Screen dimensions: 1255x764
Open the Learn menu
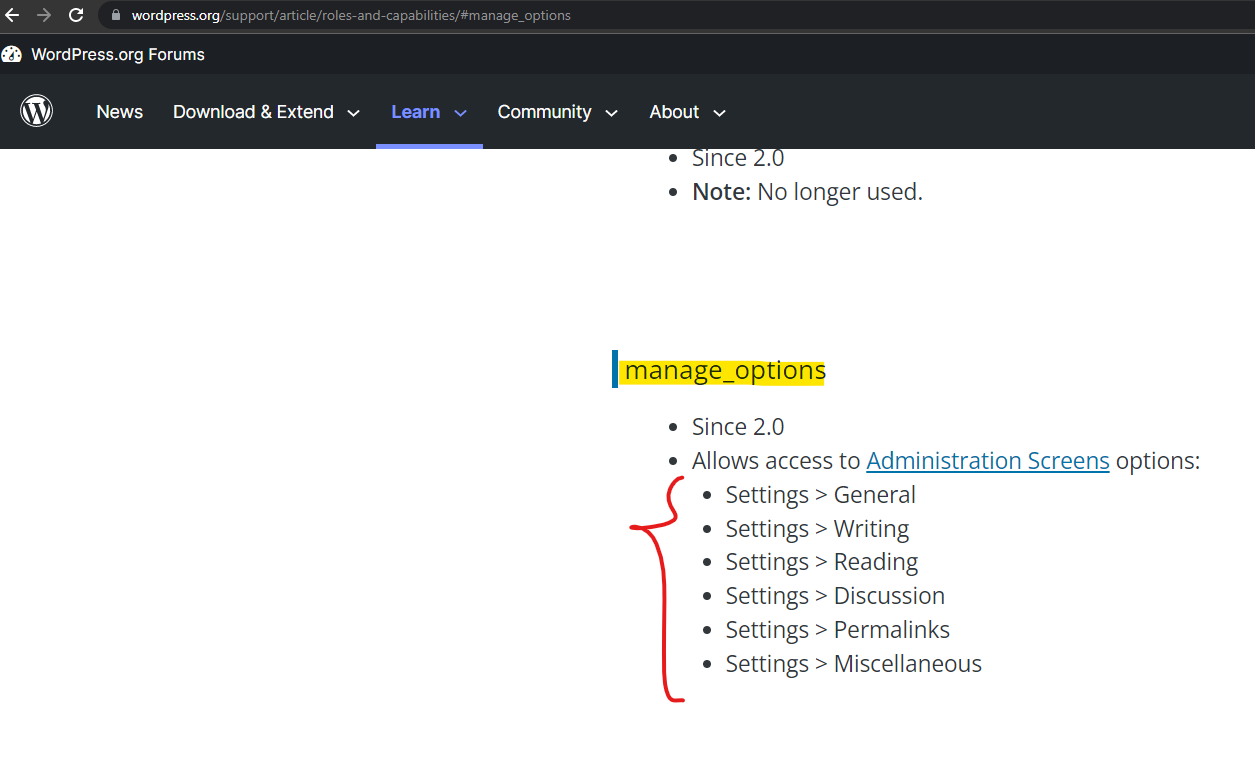[x=429, y=112]
